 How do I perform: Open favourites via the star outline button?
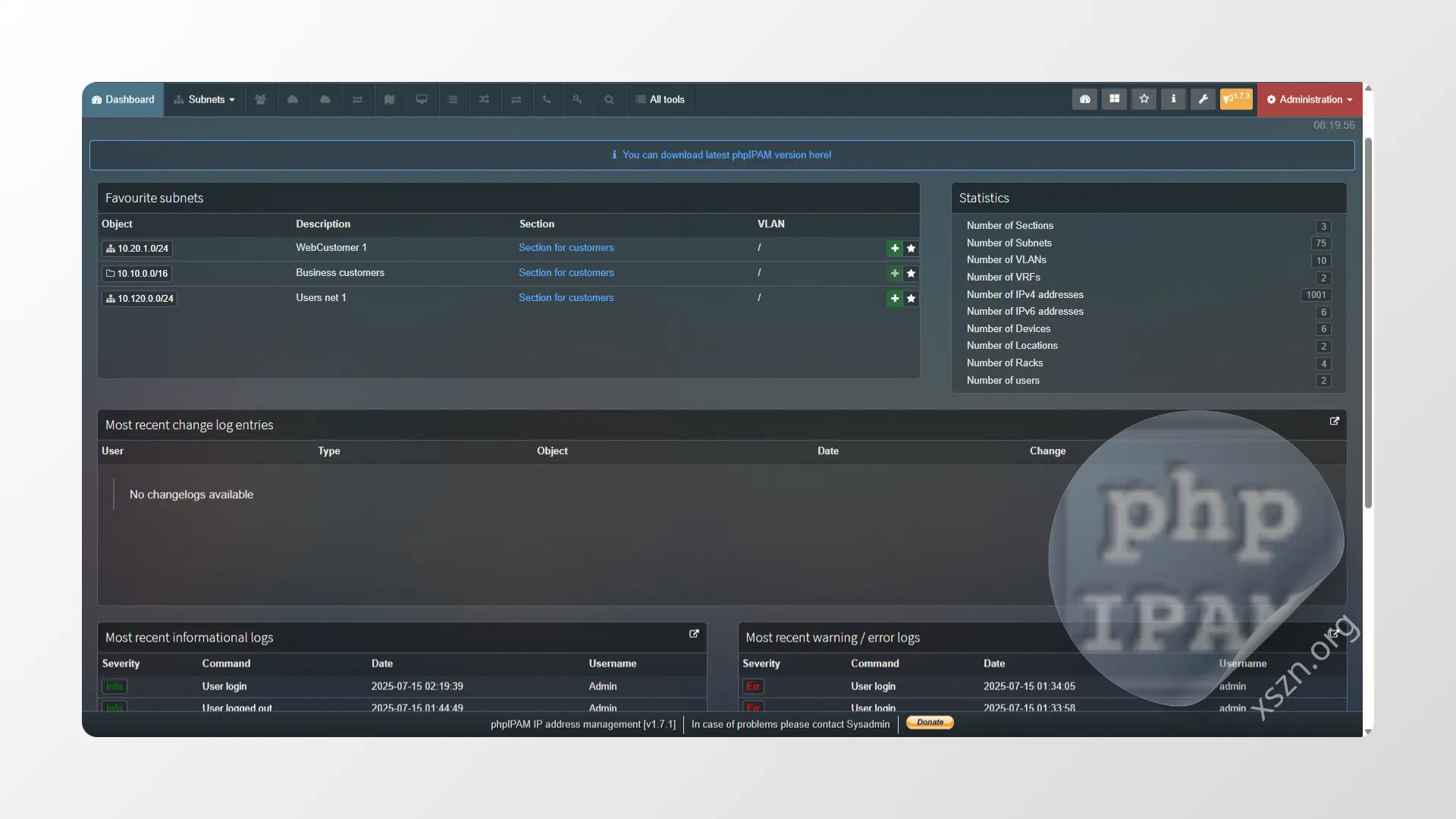click(x=1144, y=99)
